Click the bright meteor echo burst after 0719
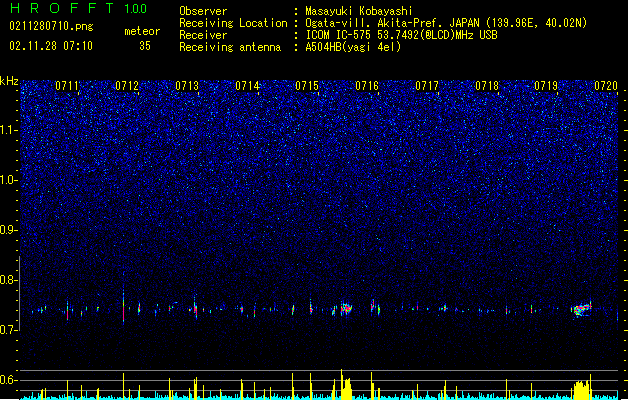Image resolution: width=629 pixels, height=400 pixels. pyautogui.click(x=581, y=309)
